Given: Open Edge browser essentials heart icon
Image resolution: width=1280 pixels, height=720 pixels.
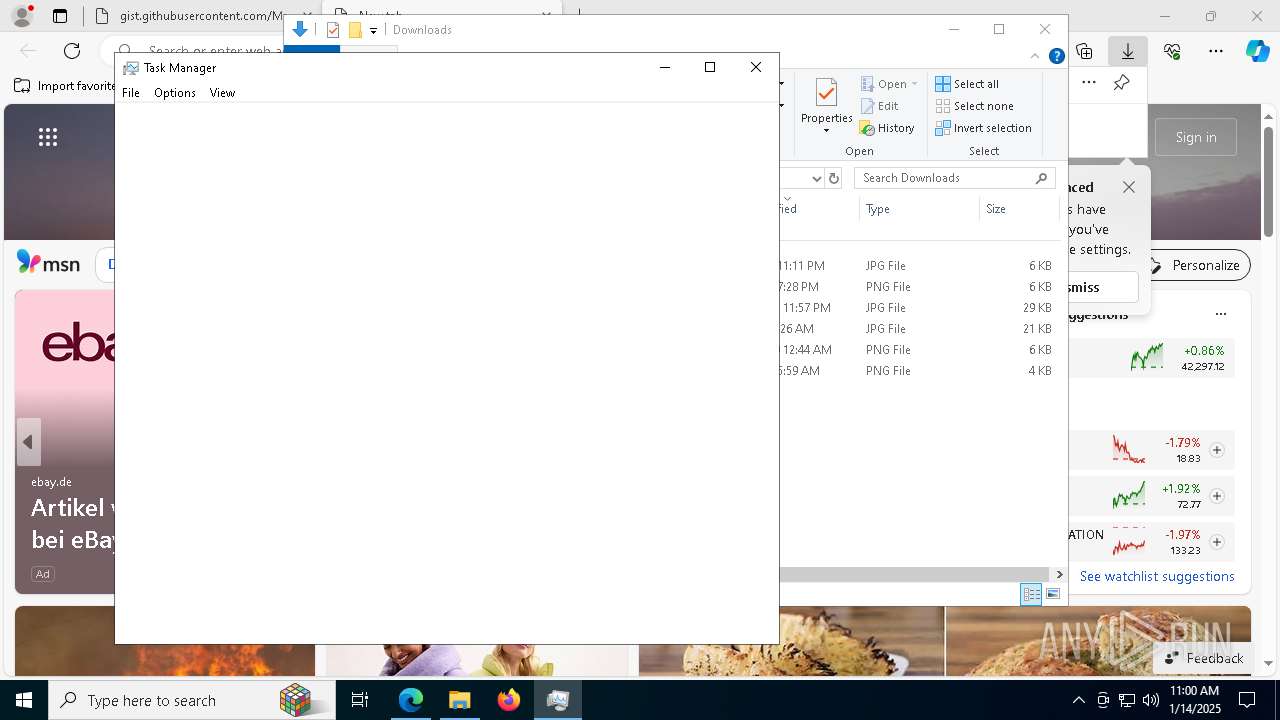Looking at the screenshot, I should 1172,51.
